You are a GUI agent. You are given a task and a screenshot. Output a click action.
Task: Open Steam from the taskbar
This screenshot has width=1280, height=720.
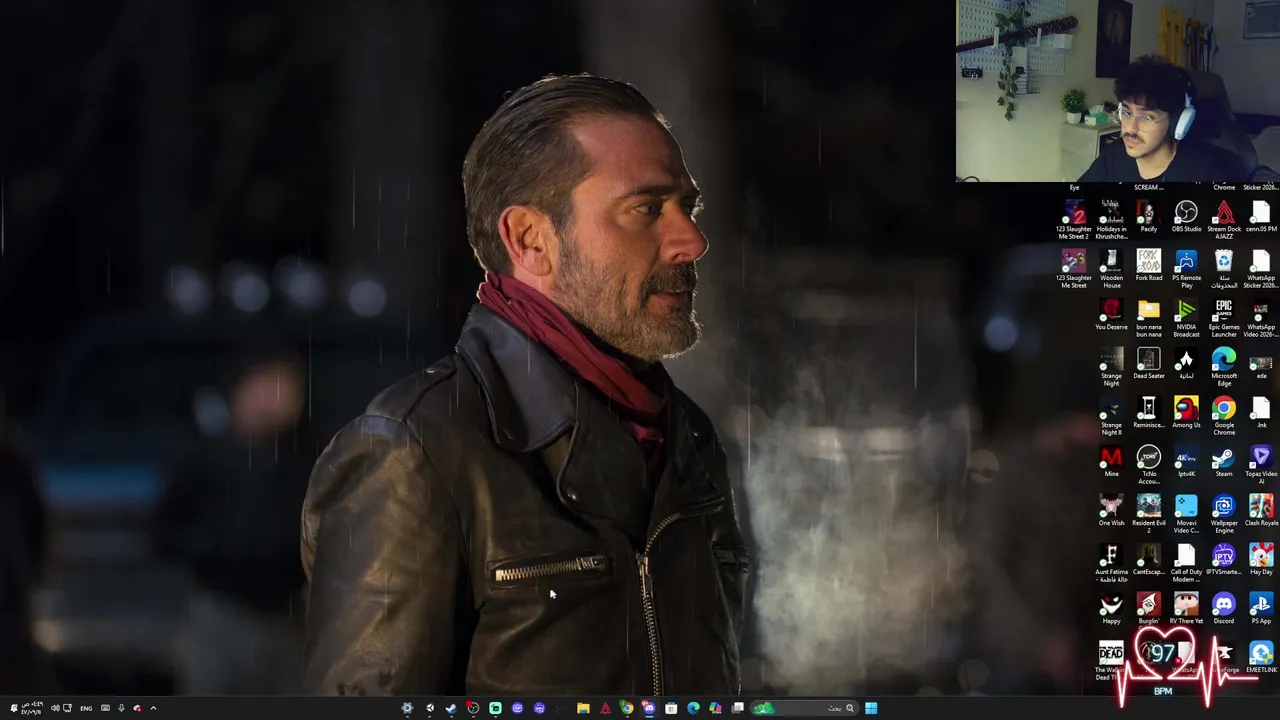click(451, 708)
